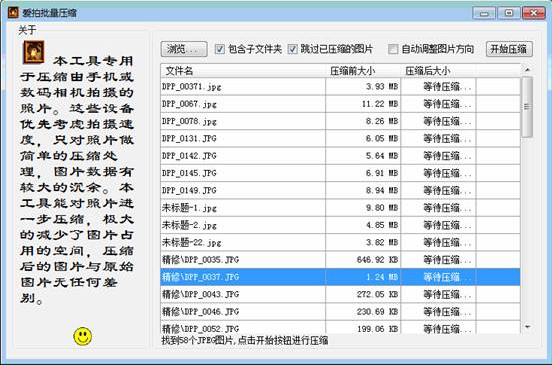This screenshot has height=365, width=552.
Task: Select the DPP_0142.JPG file
Action: click(x=340, y=156)
